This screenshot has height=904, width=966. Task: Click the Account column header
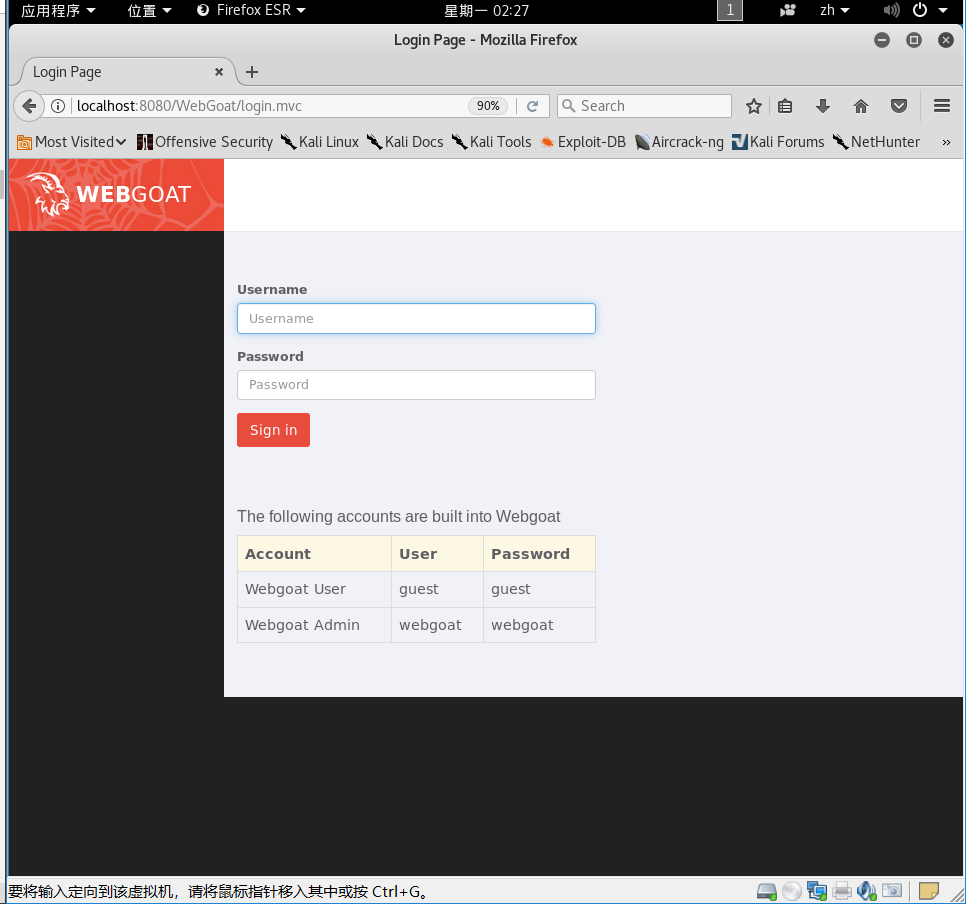pyautogui.click(x=314, y=554)
